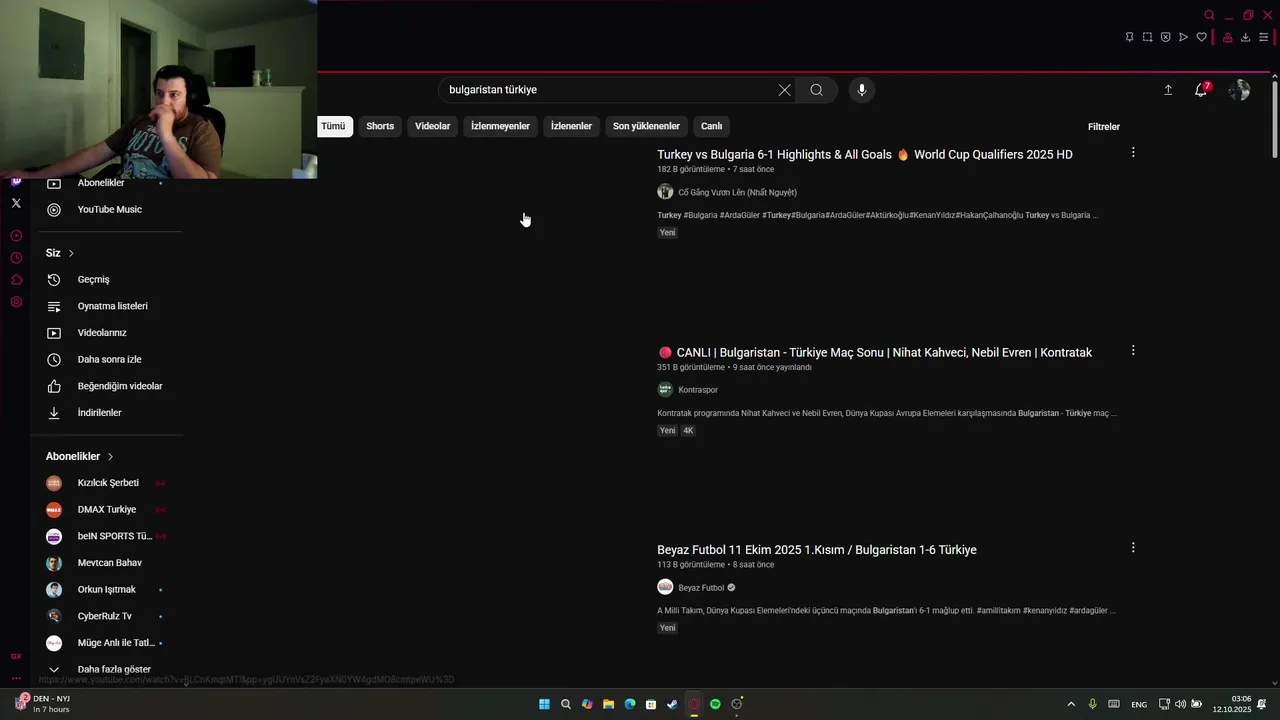Open extensions cube in the browser sidebar

(x=16, y=280)
